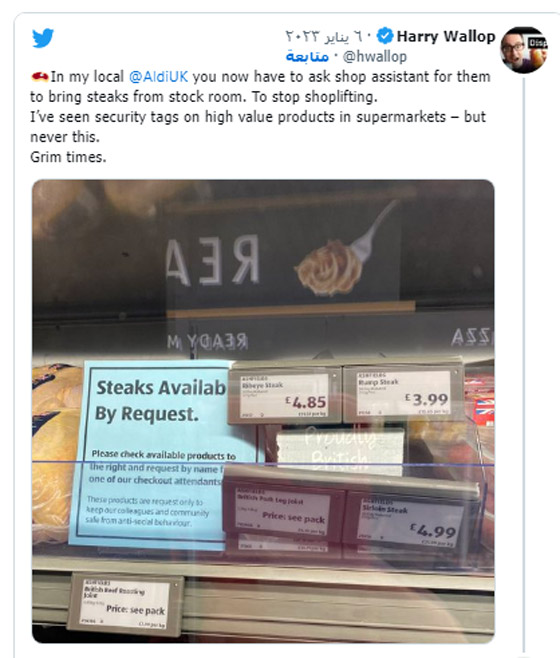
Task: Open Harry Wallop's profile avatar
Action: 524,50
